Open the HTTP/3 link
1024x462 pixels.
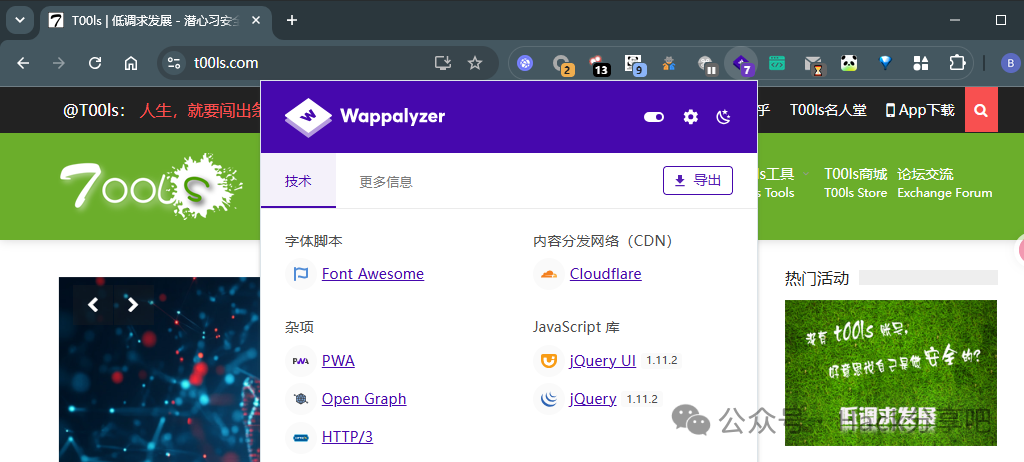point(347,437)
